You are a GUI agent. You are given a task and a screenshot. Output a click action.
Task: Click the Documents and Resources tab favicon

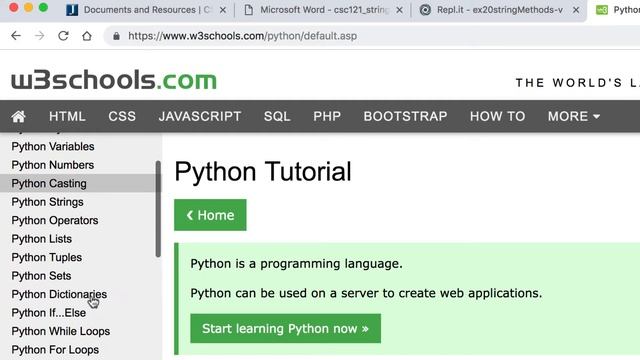72,10
